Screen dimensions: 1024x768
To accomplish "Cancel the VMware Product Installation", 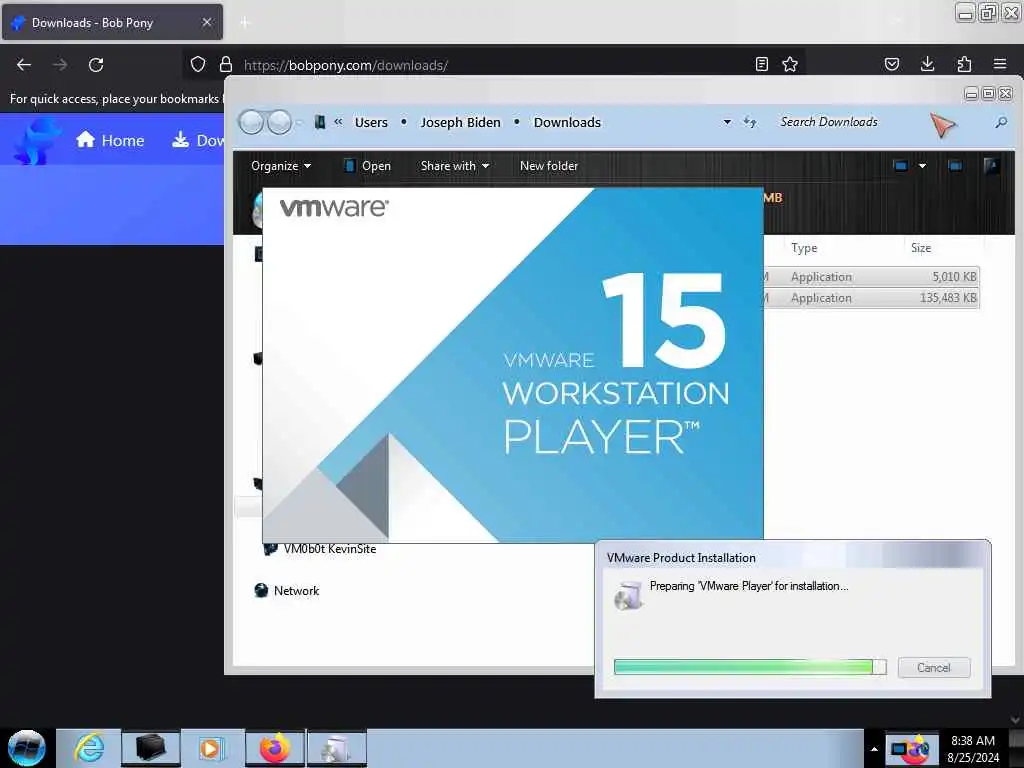I will pyautogui.click(x=933, y=667).
